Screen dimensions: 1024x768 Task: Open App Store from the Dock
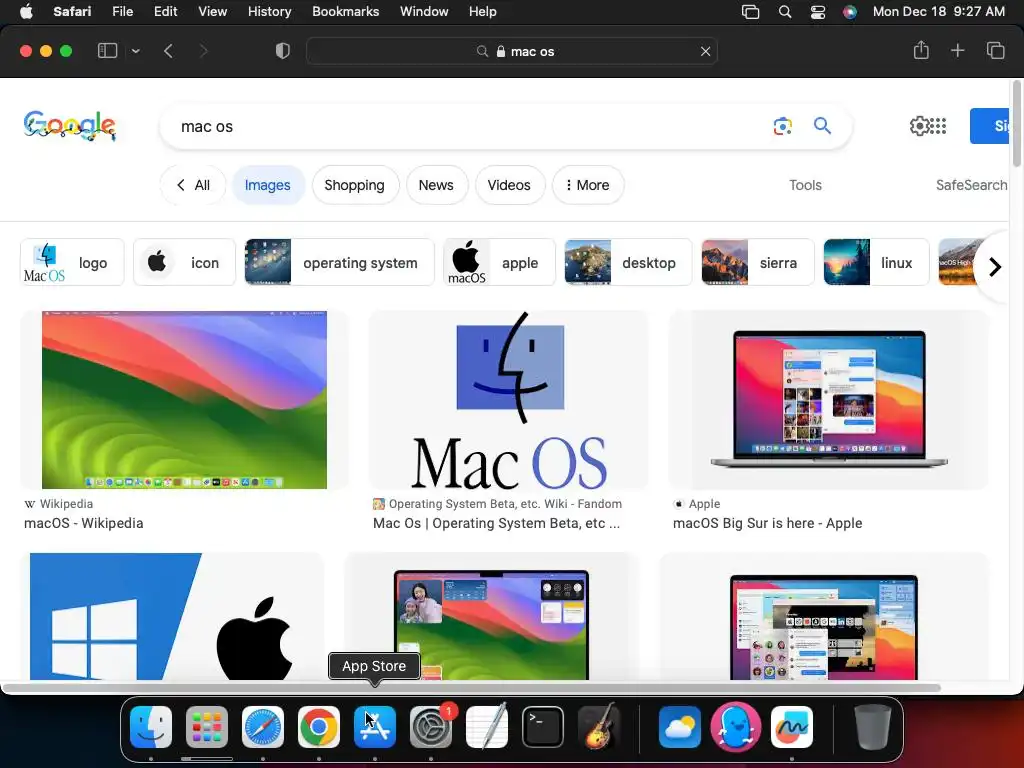[375, 727]
